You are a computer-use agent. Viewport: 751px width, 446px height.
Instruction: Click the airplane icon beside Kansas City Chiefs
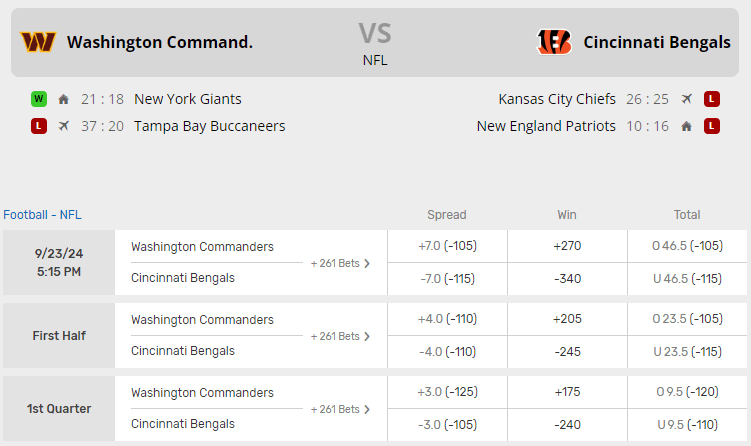(x=686, y=99)
